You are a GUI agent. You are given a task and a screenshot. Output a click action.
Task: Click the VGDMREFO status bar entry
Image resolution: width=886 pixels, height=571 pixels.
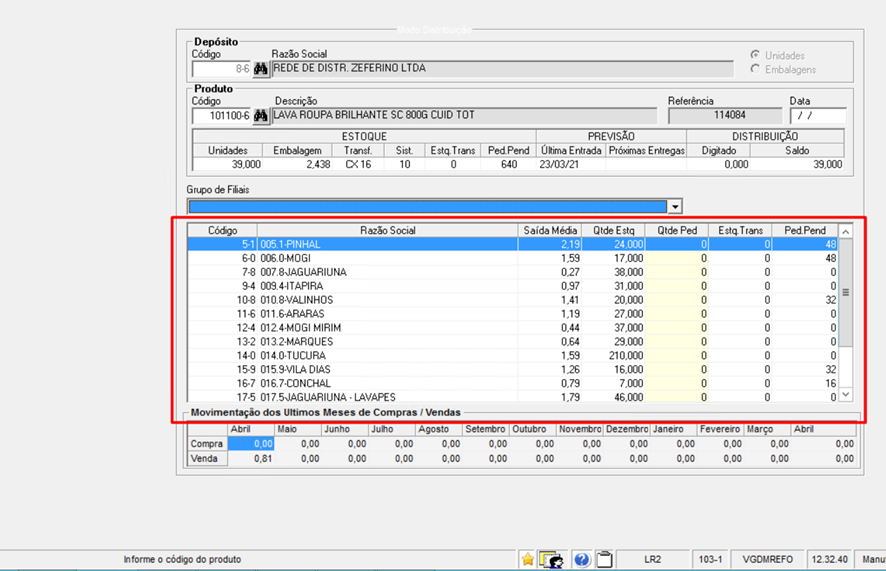tap(767, 559)
